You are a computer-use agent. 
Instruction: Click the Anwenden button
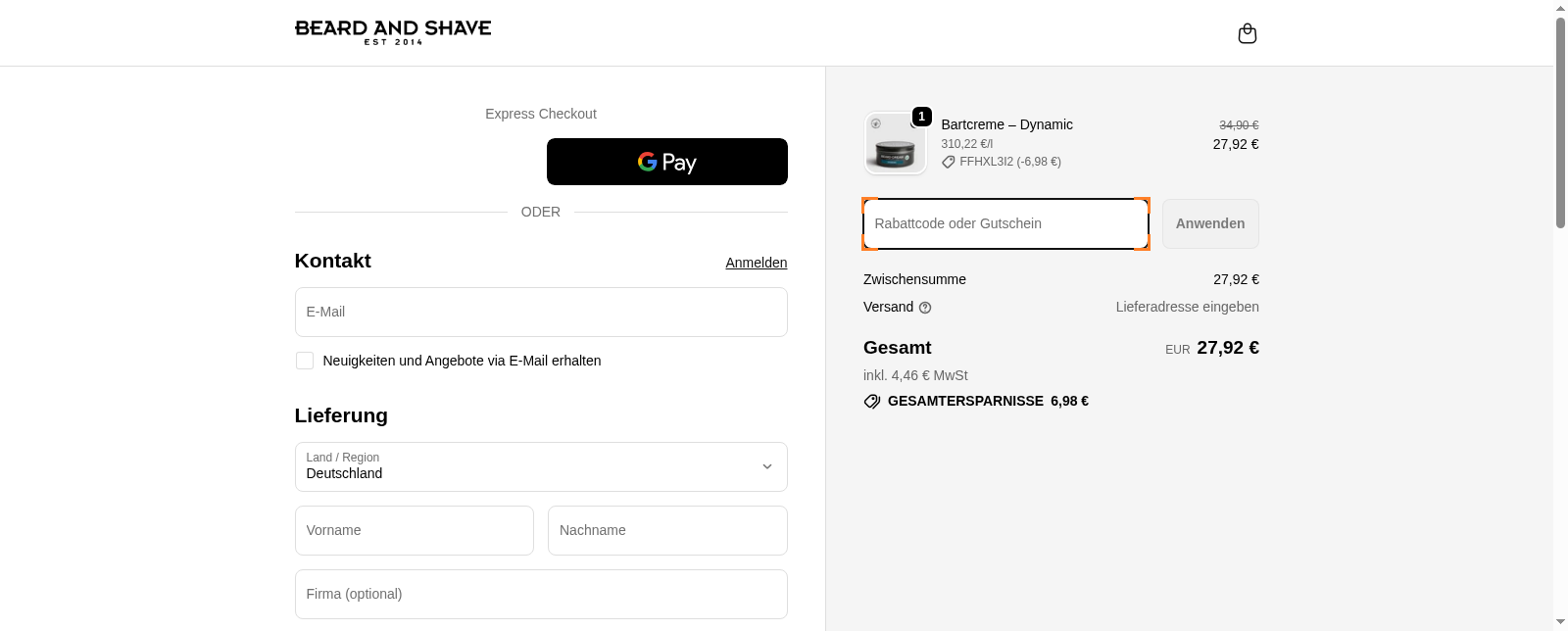1209,223
